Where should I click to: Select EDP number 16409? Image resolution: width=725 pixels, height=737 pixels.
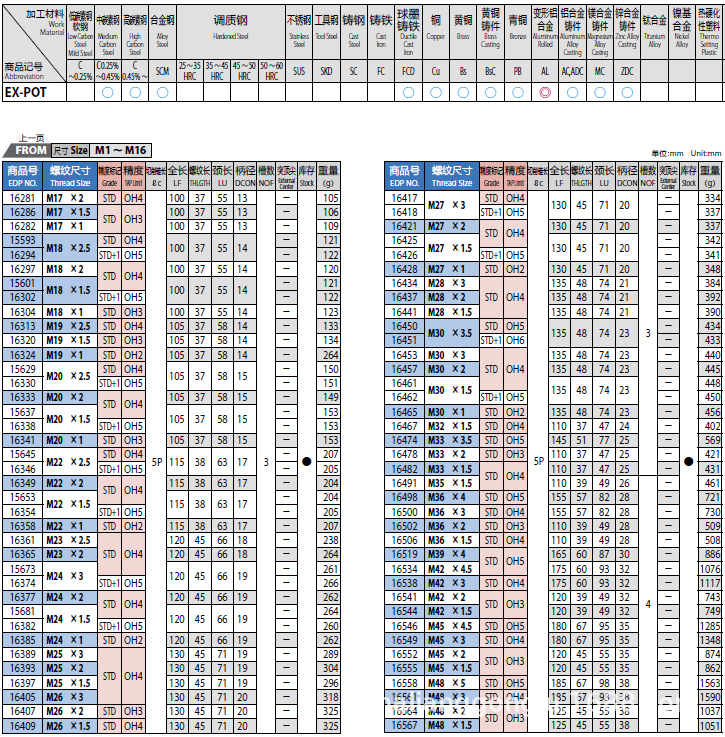tap(23, 726)
